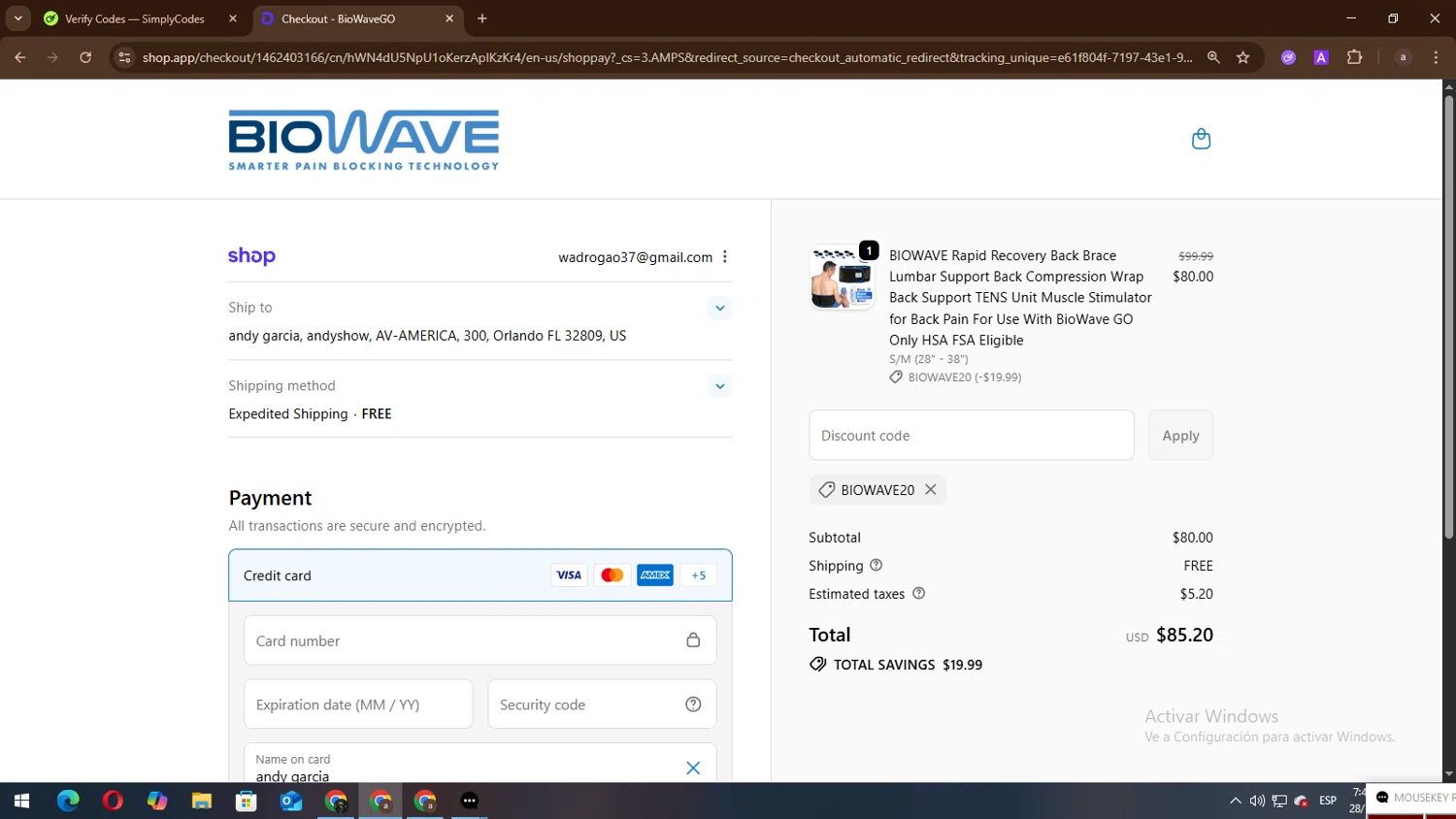The width and height of the screenshot is (1456, 819).
Task: Open a new browser tab
Action: coord(482,18)
